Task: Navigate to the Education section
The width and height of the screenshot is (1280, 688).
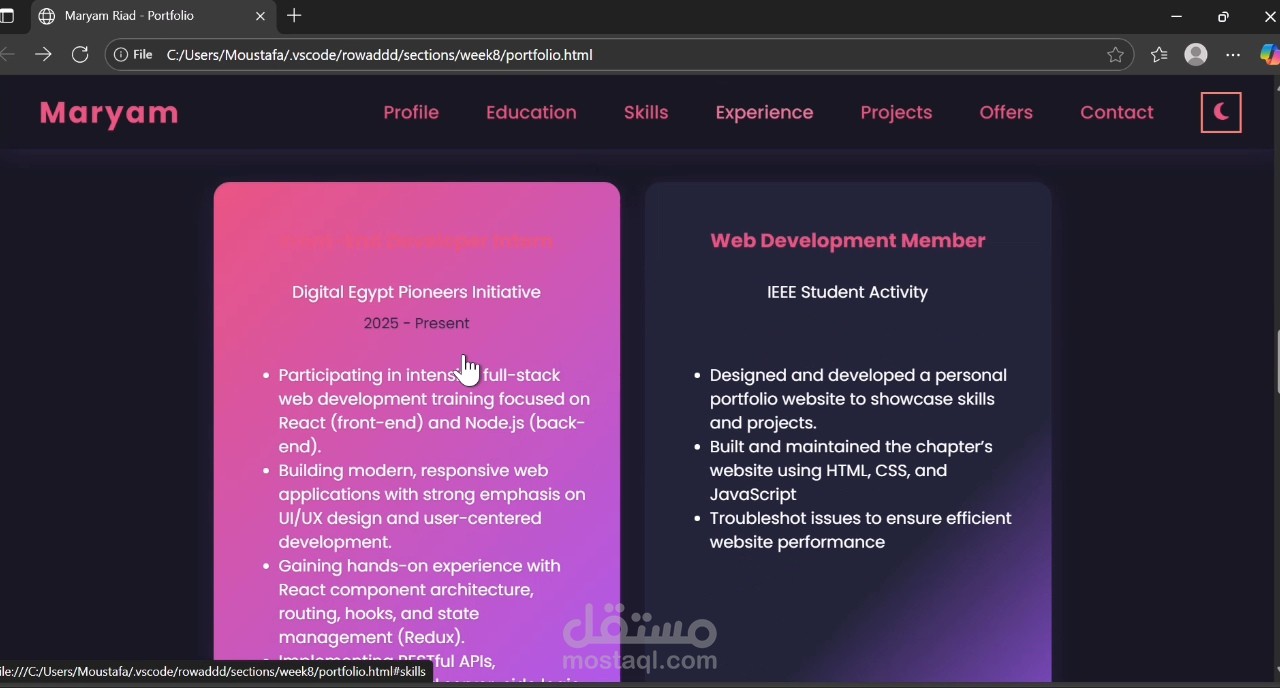Action: [x=531, y=113]
